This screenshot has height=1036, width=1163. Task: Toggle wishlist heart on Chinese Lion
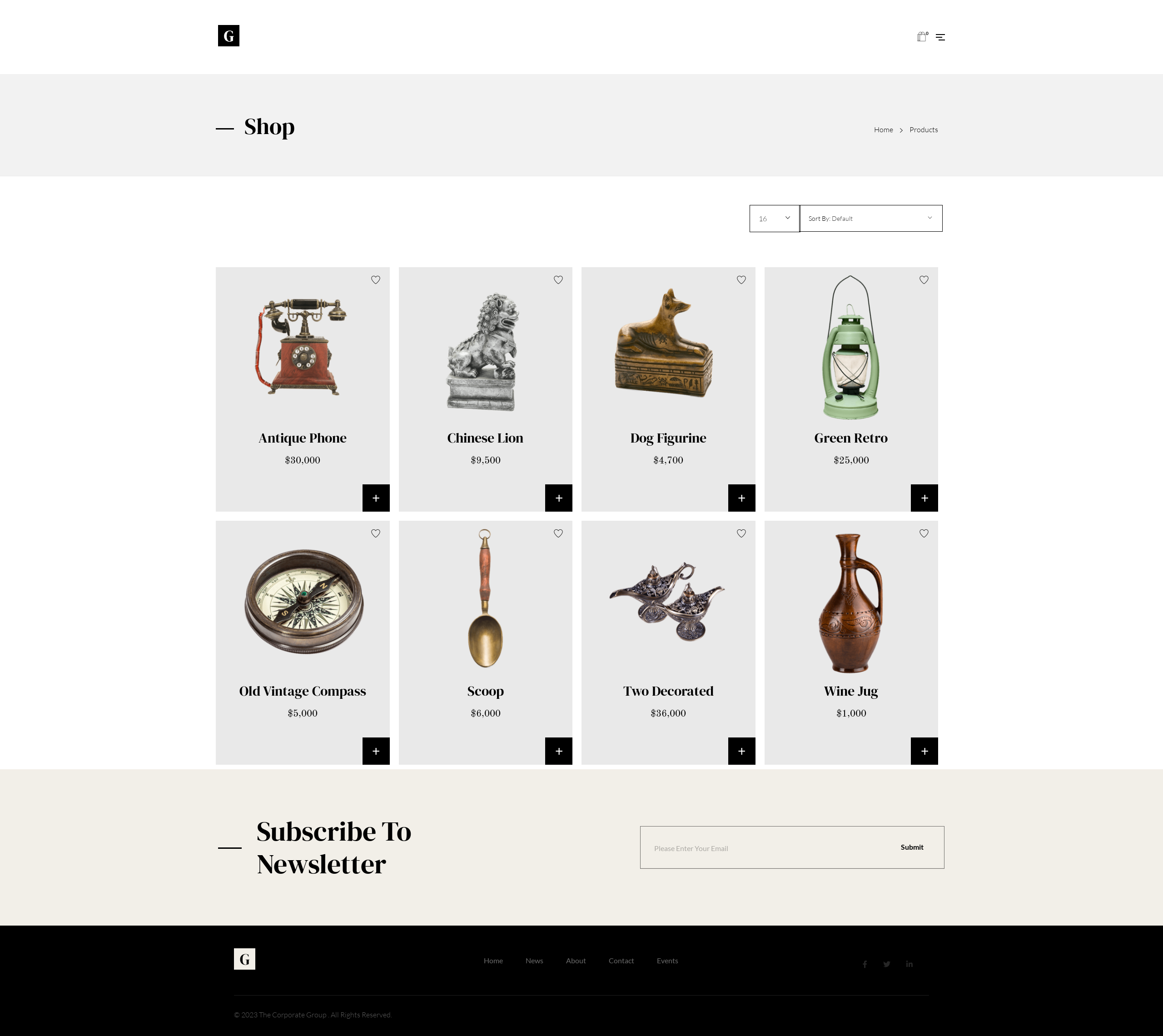[558, 279]
